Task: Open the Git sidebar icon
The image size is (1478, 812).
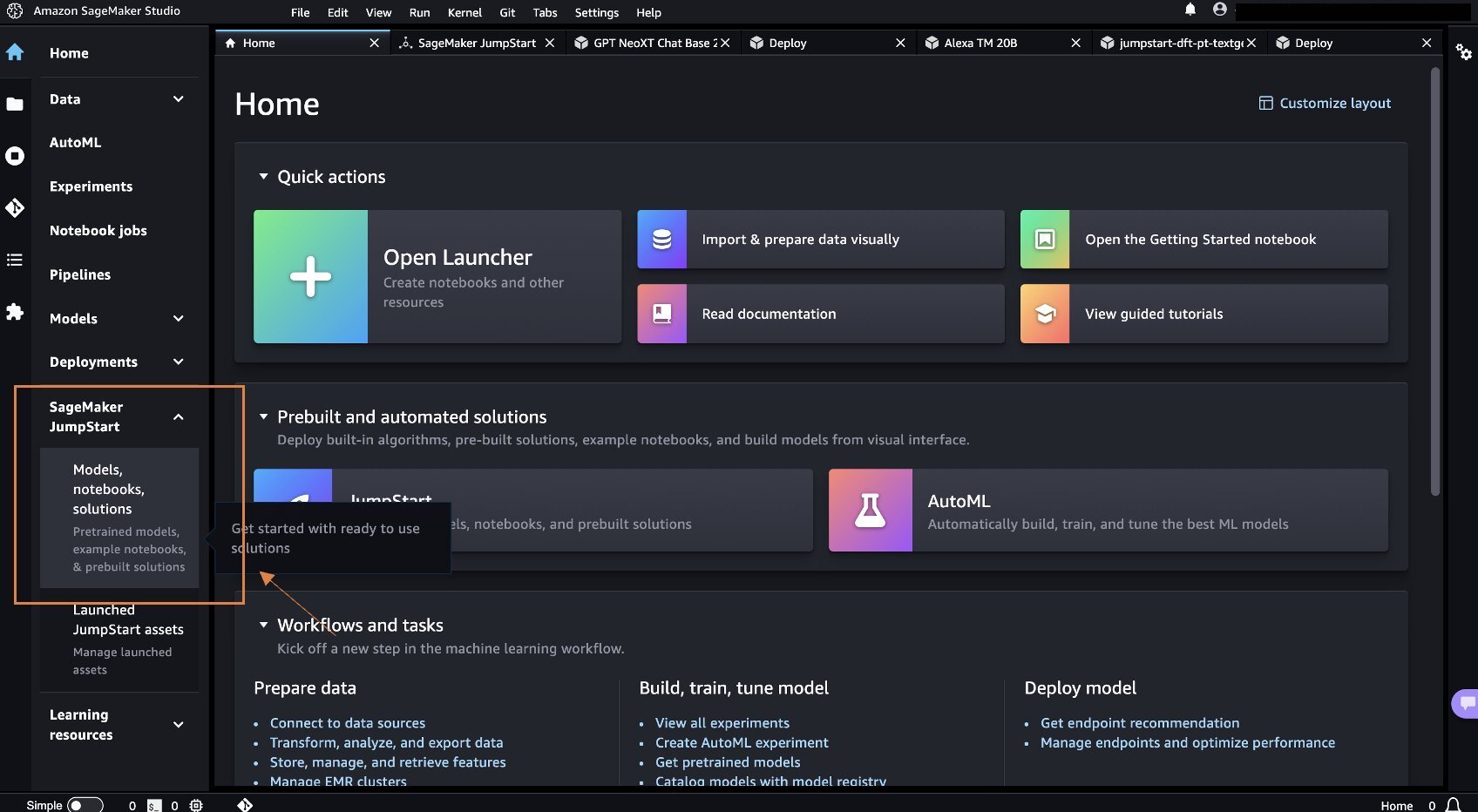Action: tap(15, 208)
